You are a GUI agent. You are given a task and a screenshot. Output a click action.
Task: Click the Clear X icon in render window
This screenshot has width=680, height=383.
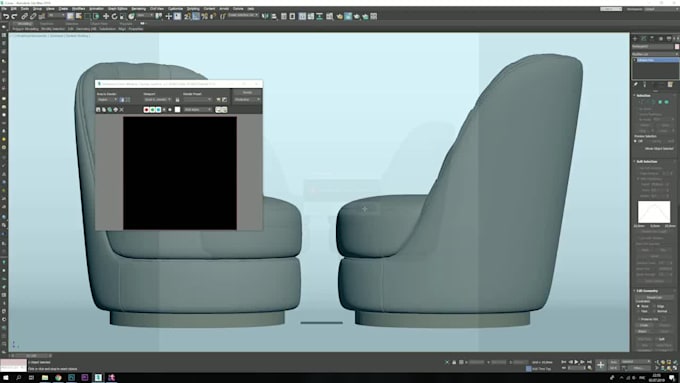[x=121, y=110]
